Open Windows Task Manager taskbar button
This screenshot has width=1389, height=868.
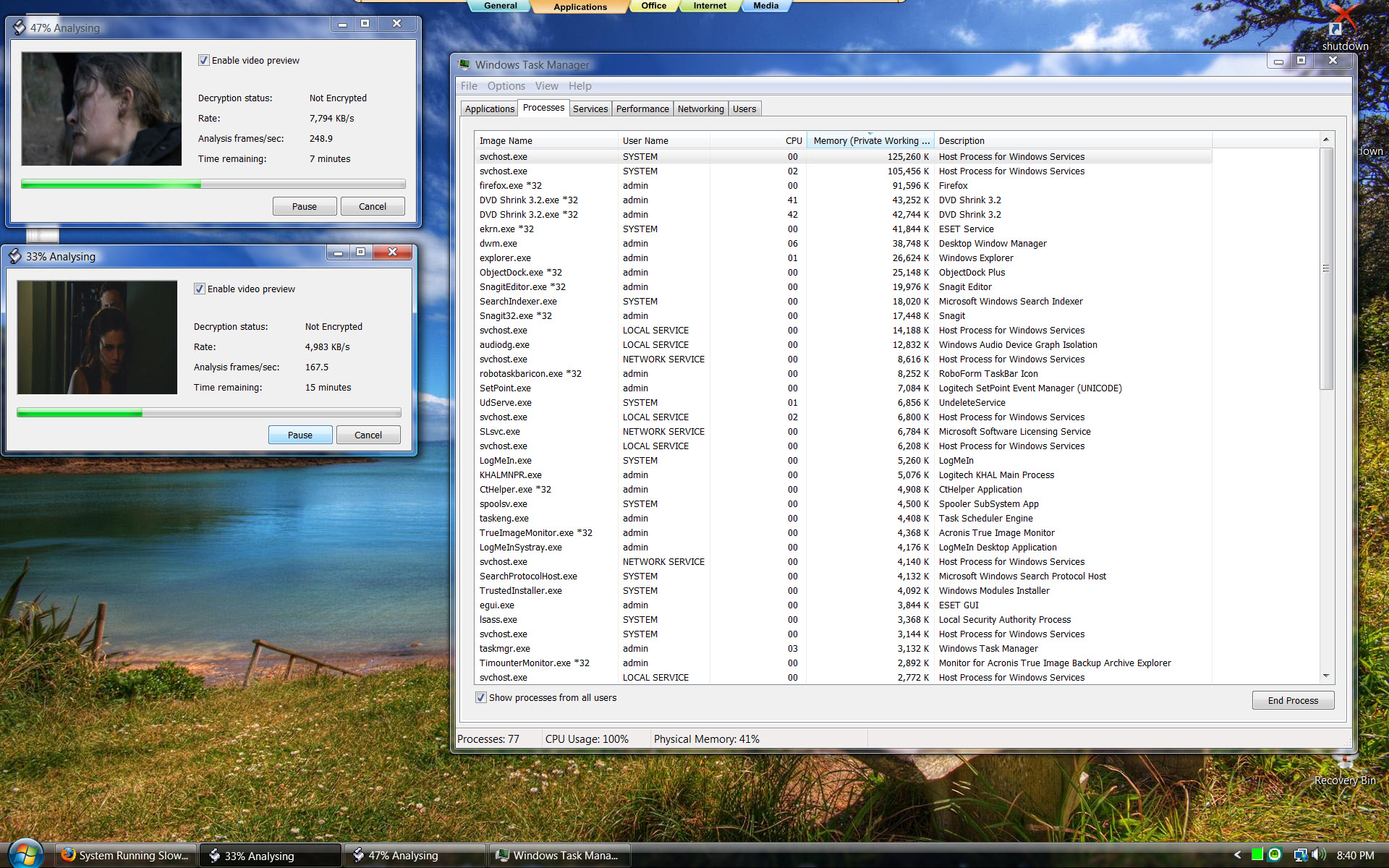[x=559, y=855]
